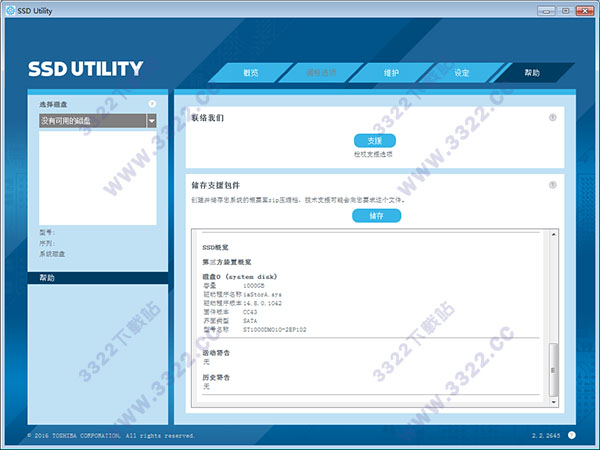The height and width of the screenshot is (450, 600).
Task: Click the 检视支援选项 caption under 支援
Action: pos(373,154)
